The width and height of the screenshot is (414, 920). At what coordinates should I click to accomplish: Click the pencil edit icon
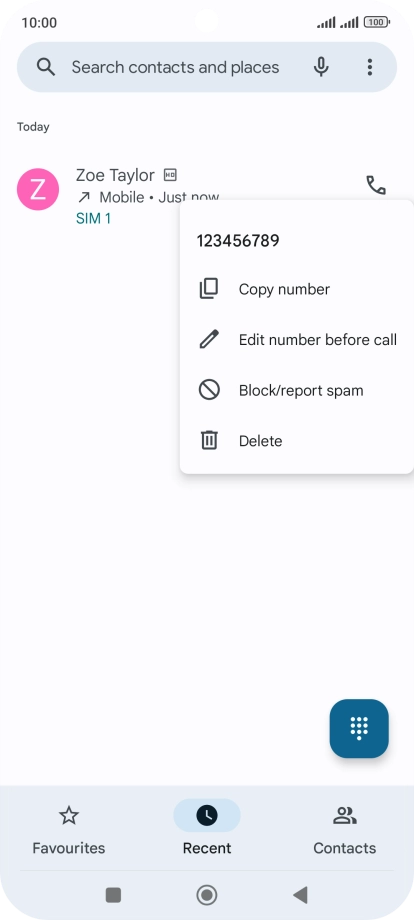209,339
